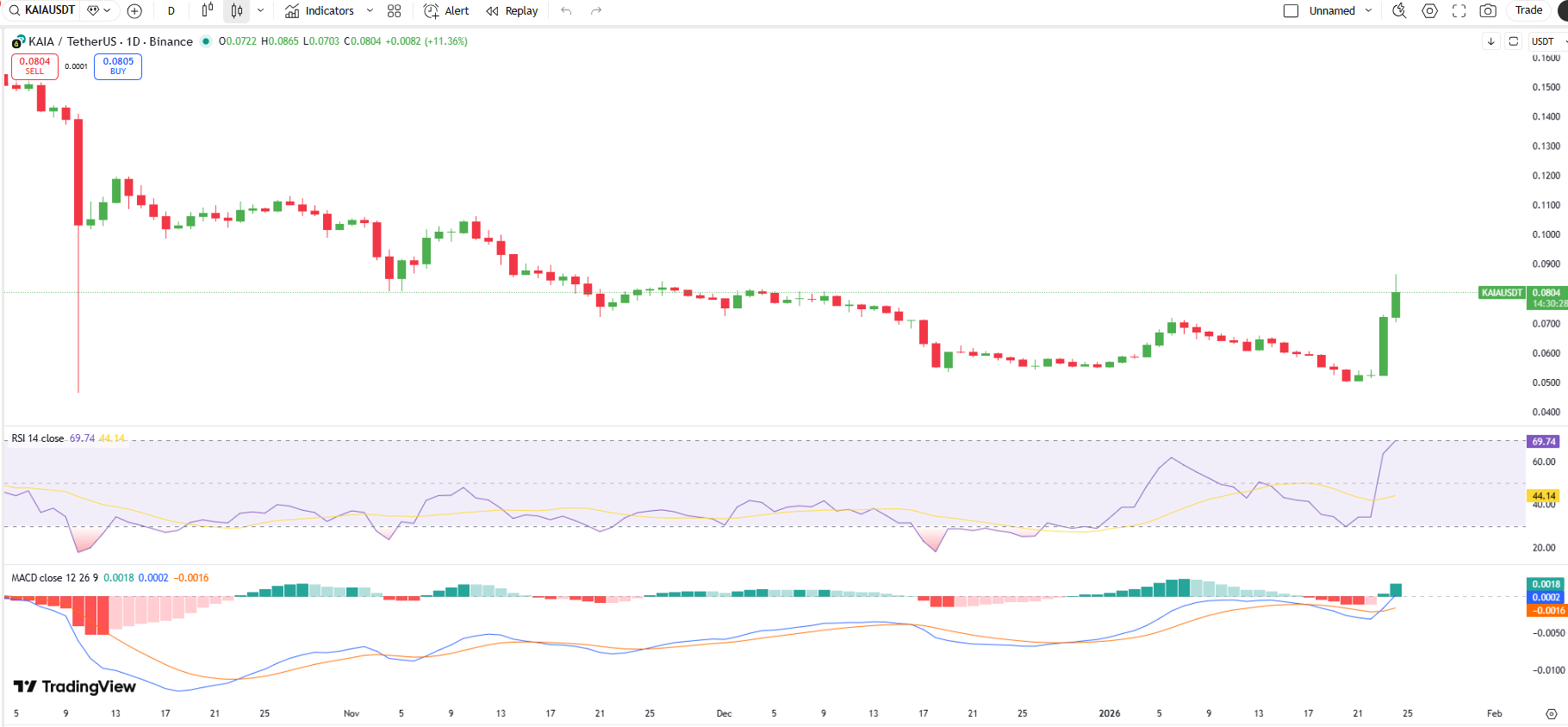Toggle the market status green dot
The image size is (1568, 727).
(x=206, y=41)
